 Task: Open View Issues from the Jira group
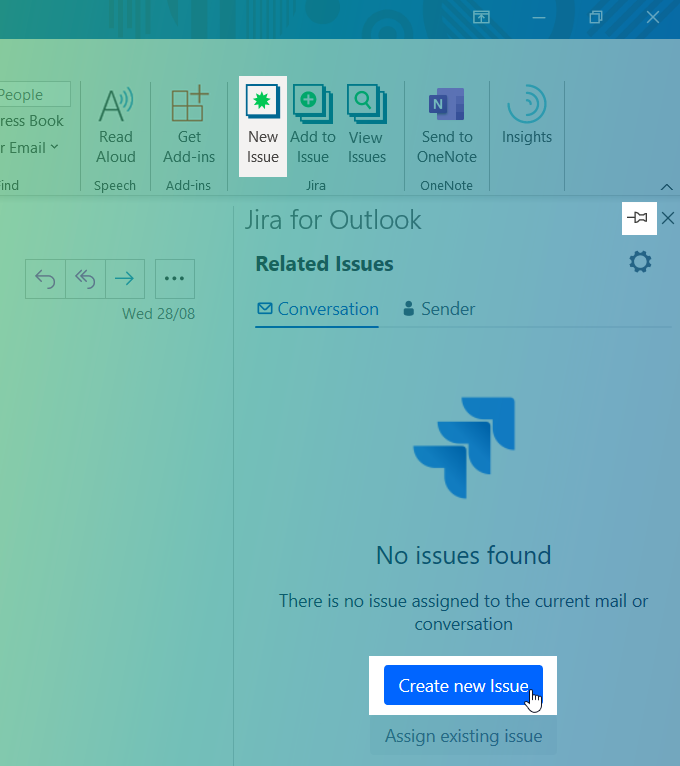click(366, 125)
